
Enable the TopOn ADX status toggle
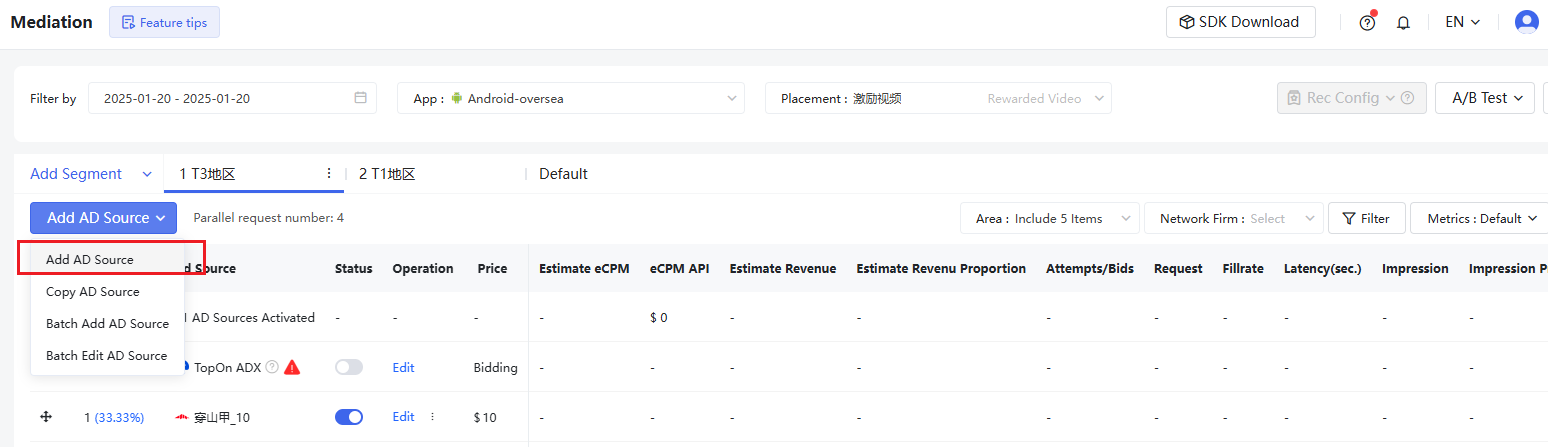coord(349,367)
